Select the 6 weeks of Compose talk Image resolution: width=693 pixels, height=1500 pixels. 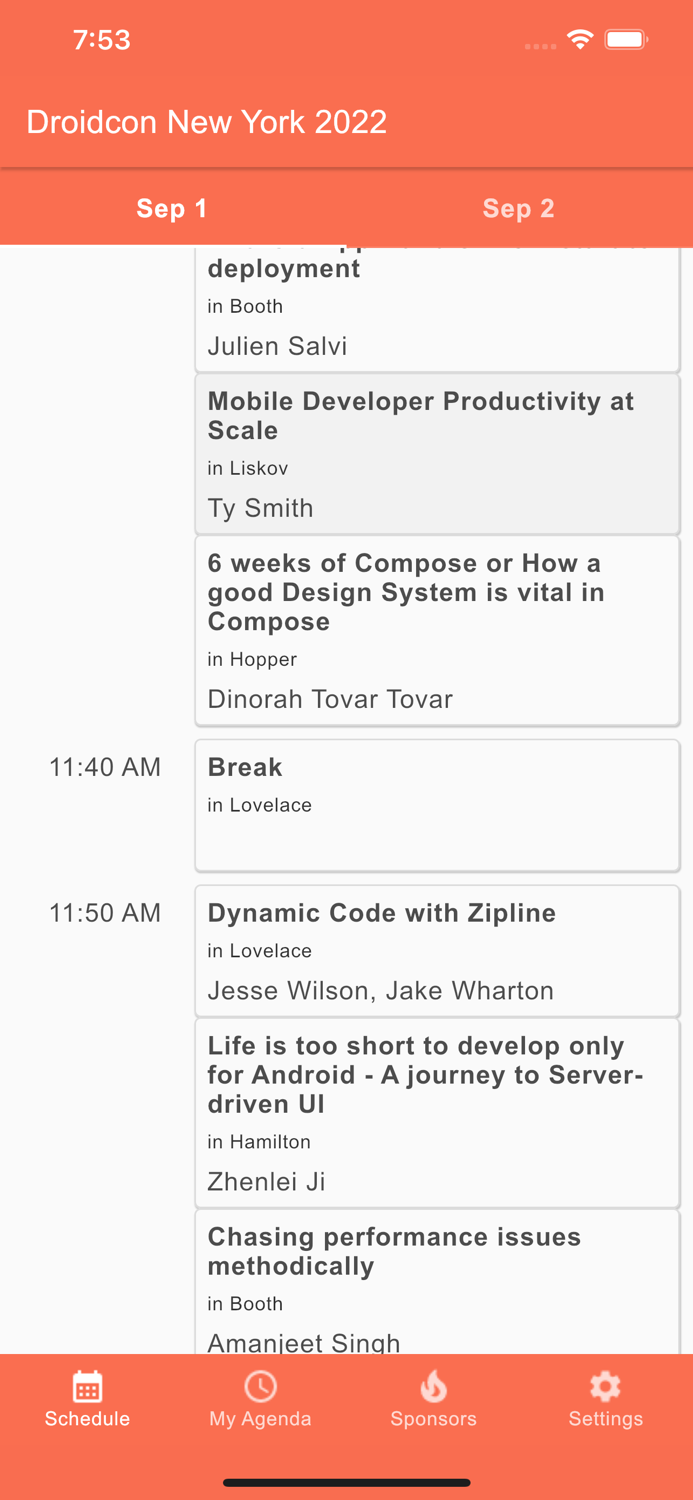click(437, 630)
